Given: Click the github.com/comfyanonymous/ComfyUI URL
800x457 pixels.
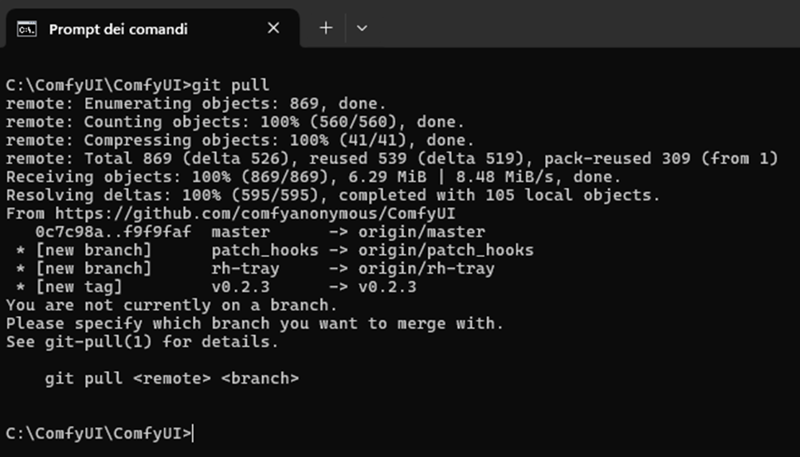Looking at the screenshot, I should point(255,213).
